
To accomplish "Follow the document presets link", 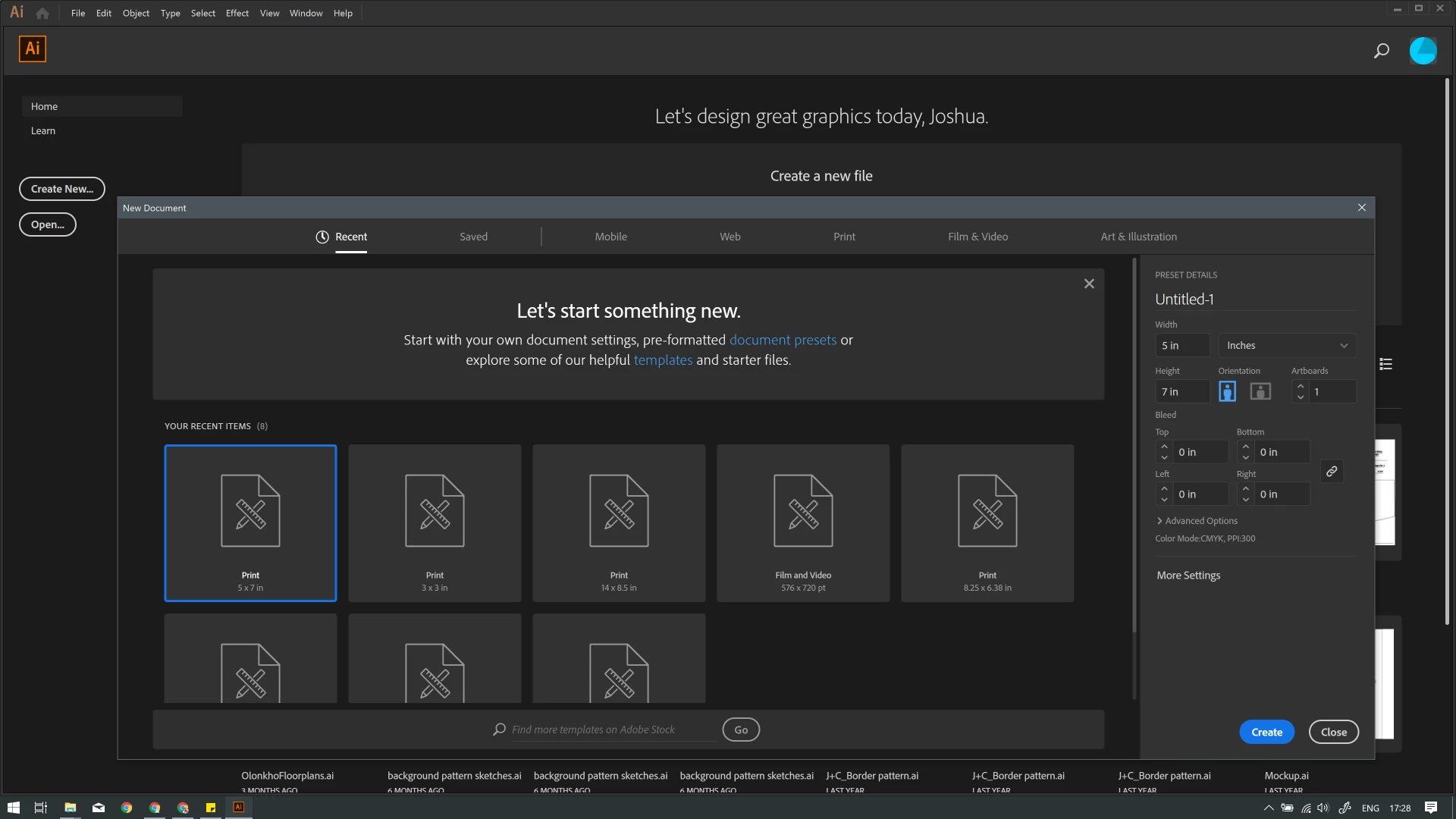I will click(783, 340).
